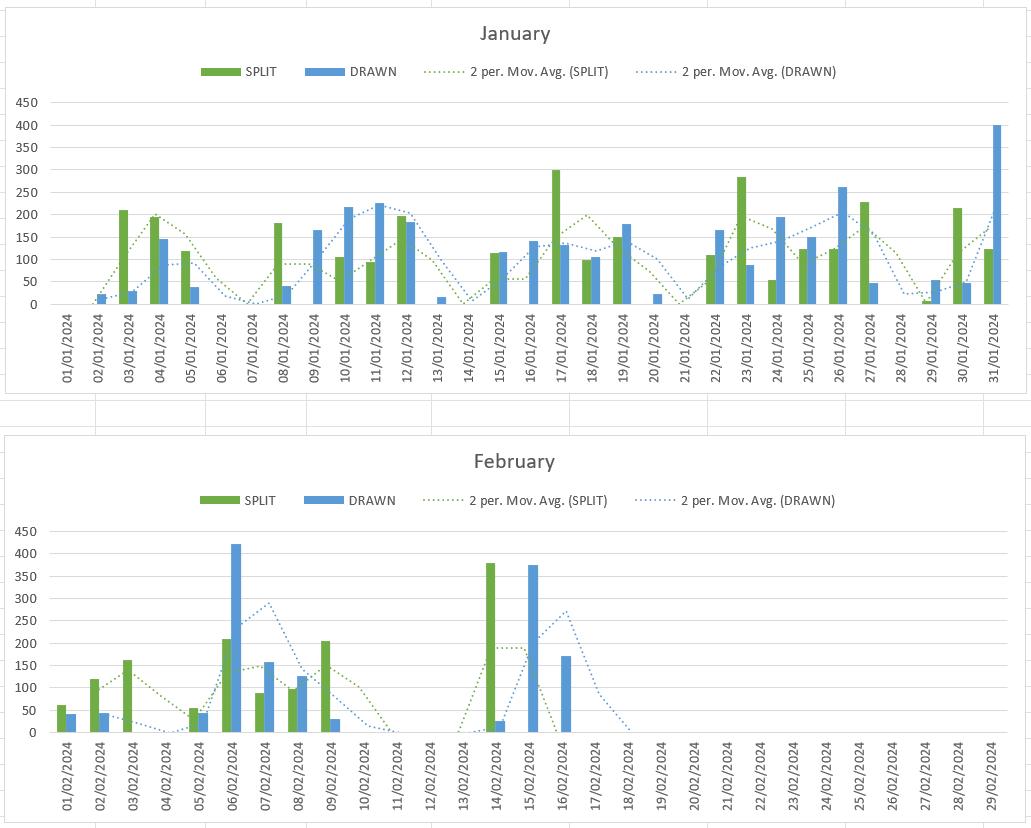The image size is (1031, 828).
Task: Click the green SPLIT bar for 30/01/2024
Action: 957,256
